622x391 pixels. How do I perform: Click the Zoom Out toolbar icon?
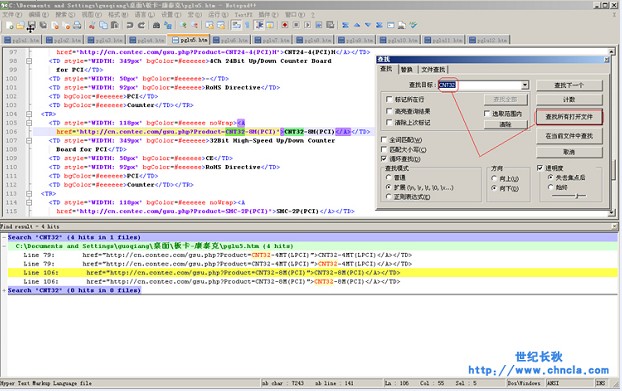coord(194,25)
